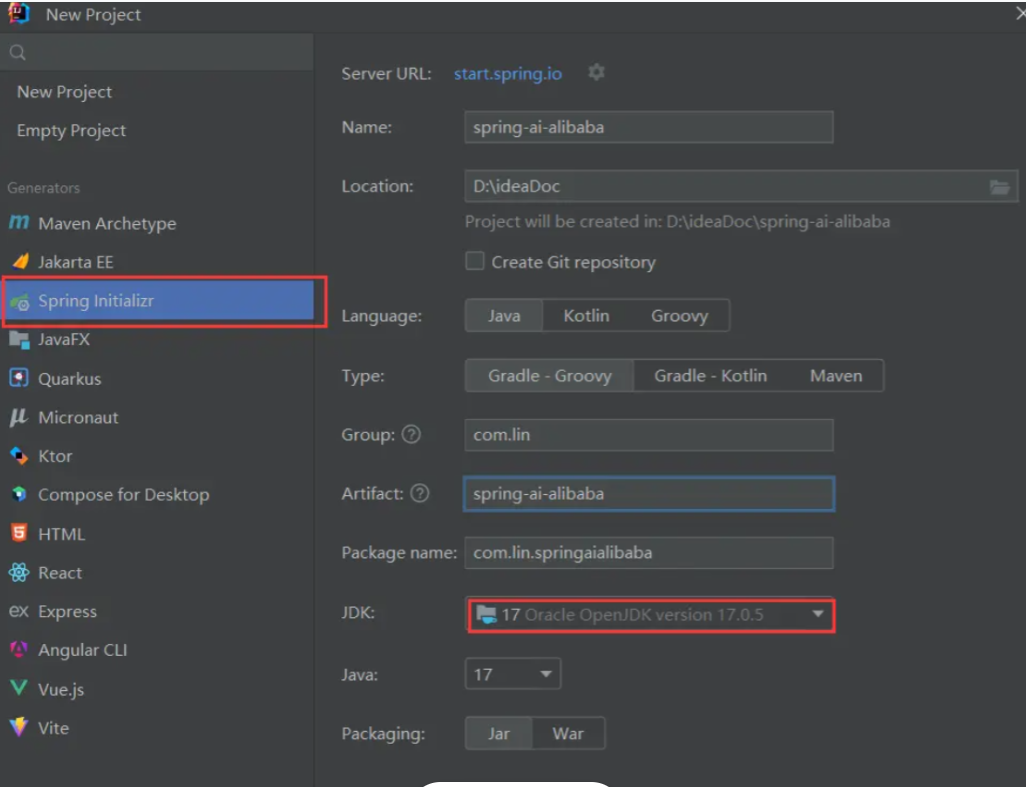Click the Vue.js V icon
This screenshot has width=1026, height=787.
pyautogui.click(x=19, y=688)
